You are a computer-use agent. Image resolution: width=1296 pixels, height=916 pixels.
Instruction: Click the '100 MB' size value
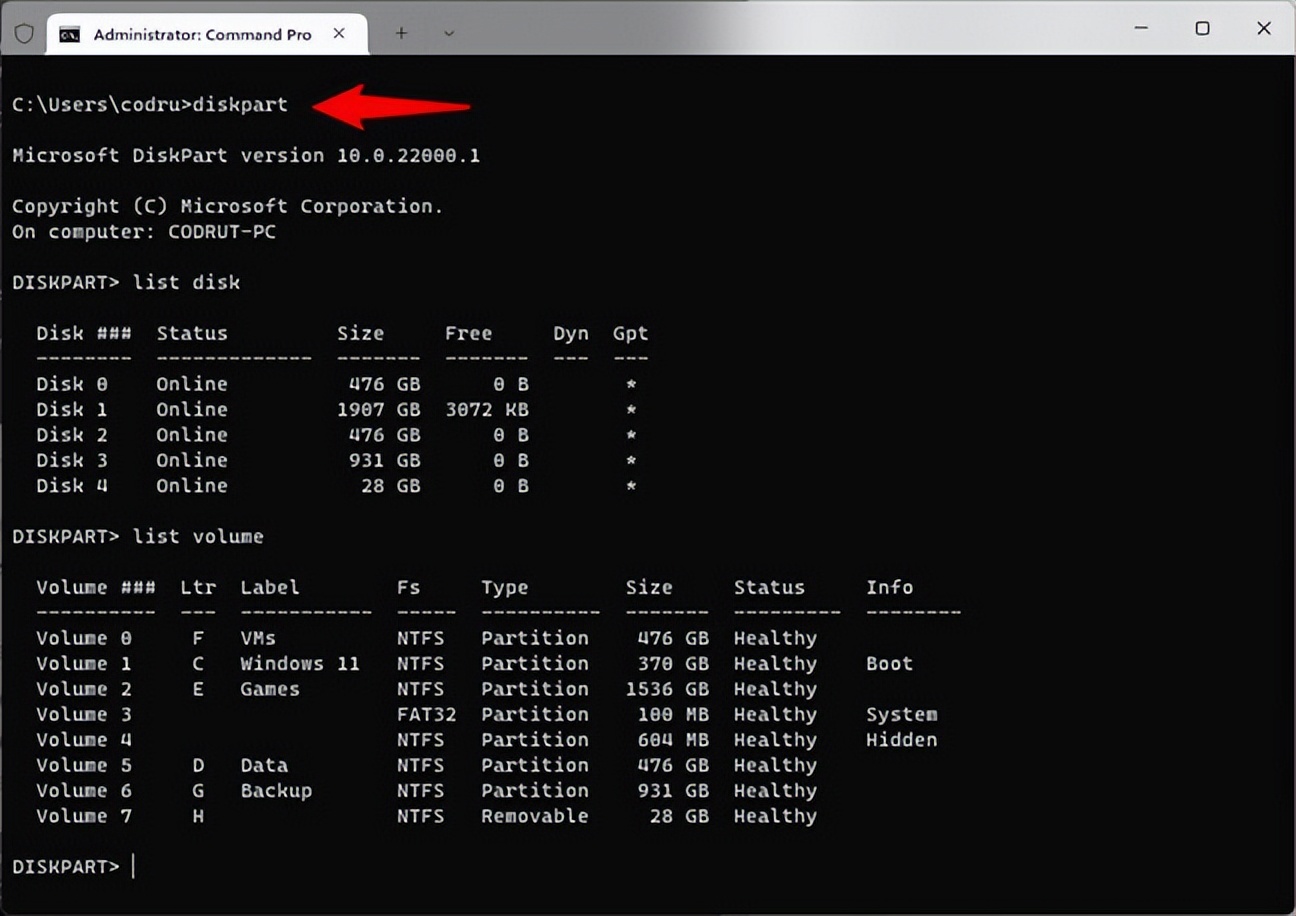pos(673,715)
